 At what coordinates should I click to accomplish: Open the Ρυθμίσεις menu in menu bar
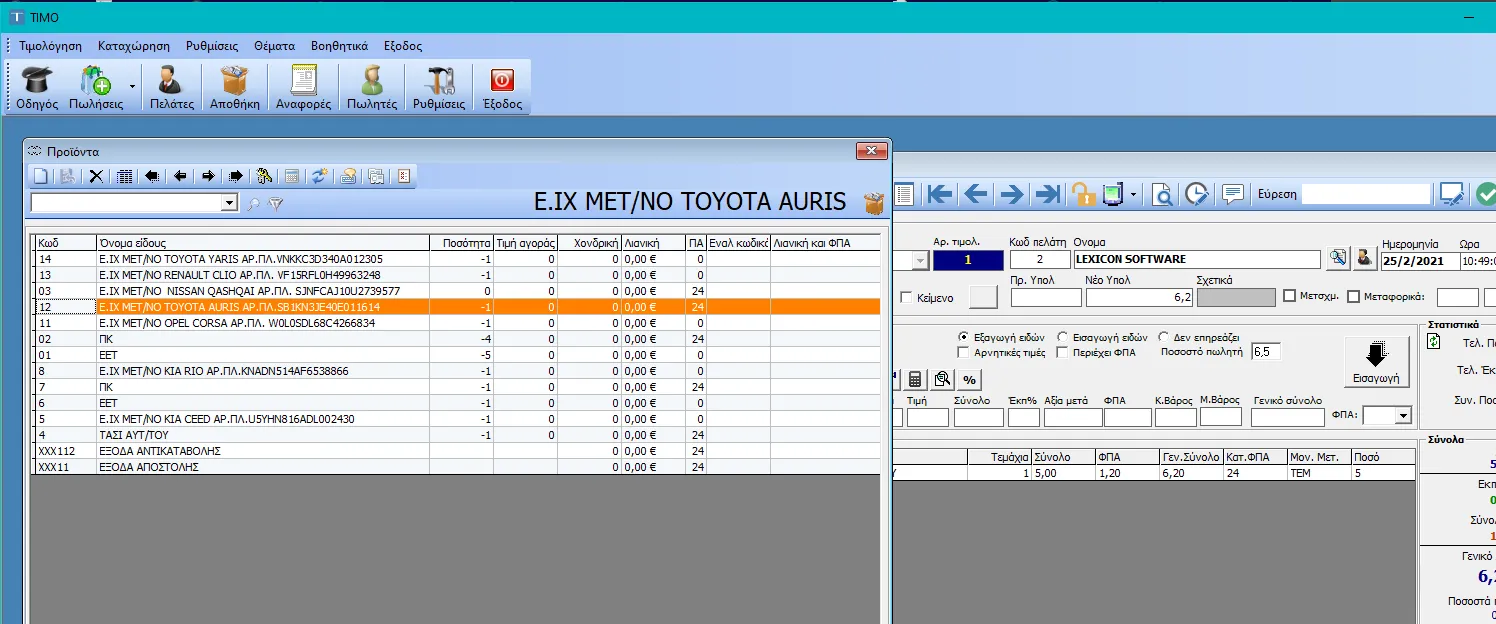click(210, 46)
